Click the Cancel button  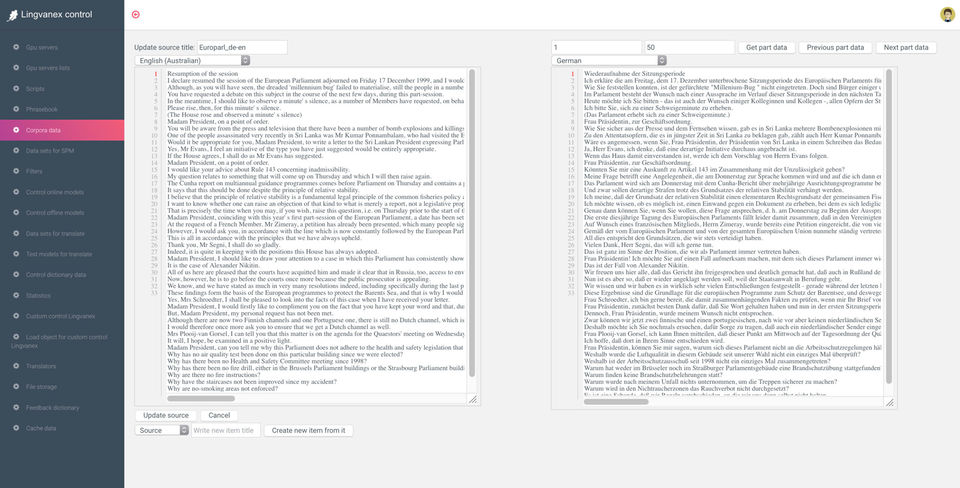(x=219, y=416)
